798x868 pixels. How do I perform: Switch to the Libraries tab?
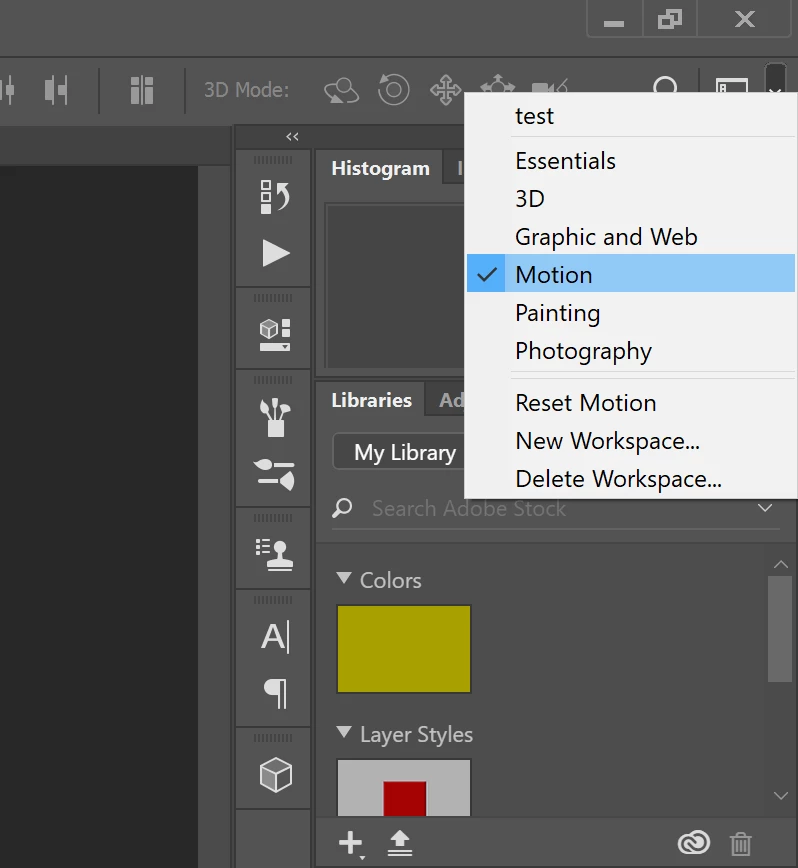[x=371, y=400]
